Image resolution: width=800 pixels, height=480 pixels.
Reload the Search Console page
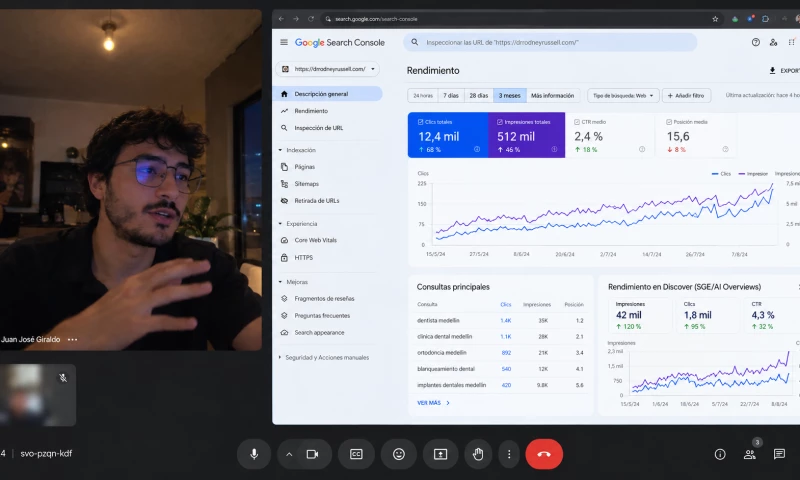[311, 19]
